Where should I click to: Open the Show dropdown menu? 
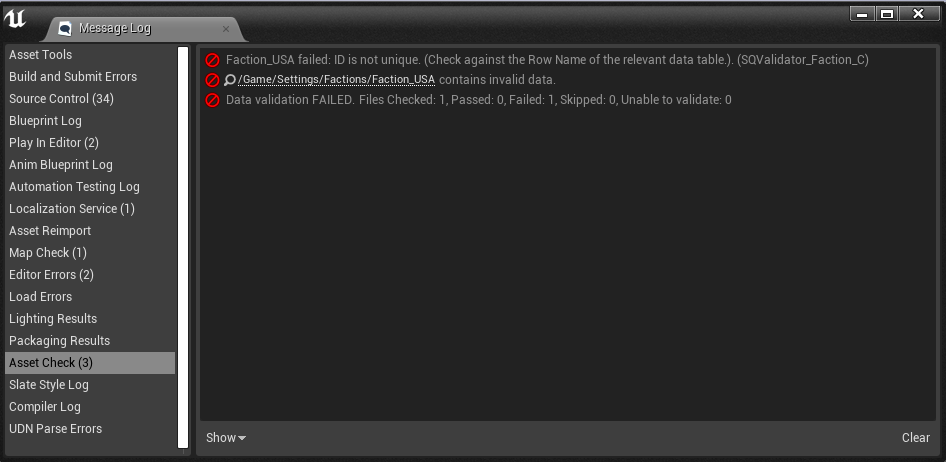point(226,438)
